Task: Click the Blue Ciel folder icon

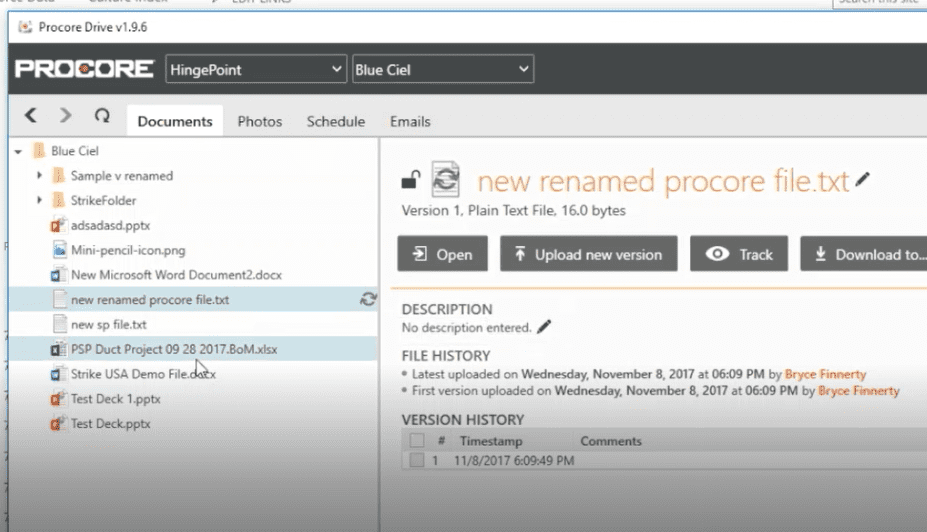Action: 39,151
